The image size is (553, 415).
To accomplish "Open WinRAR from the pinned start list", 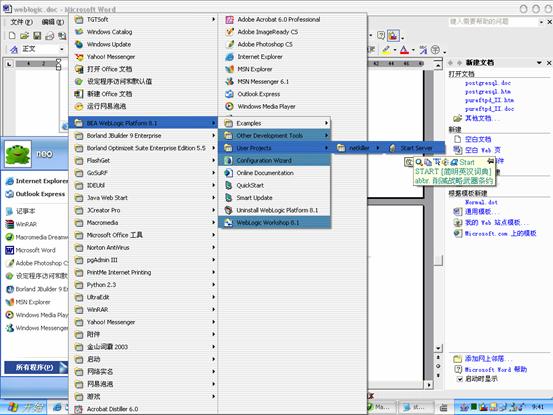I will point(26,224).
